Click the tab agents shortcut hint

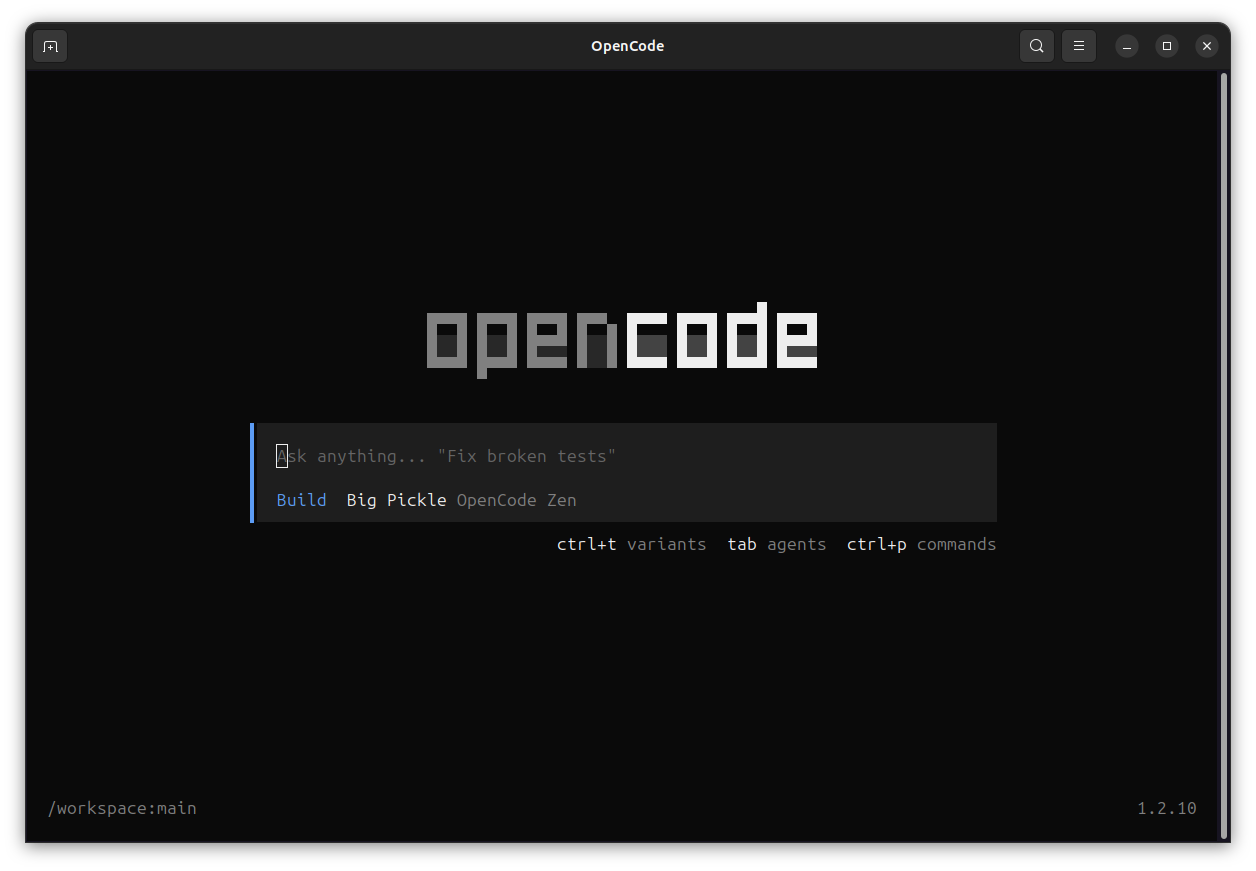[x=777, y=544]
